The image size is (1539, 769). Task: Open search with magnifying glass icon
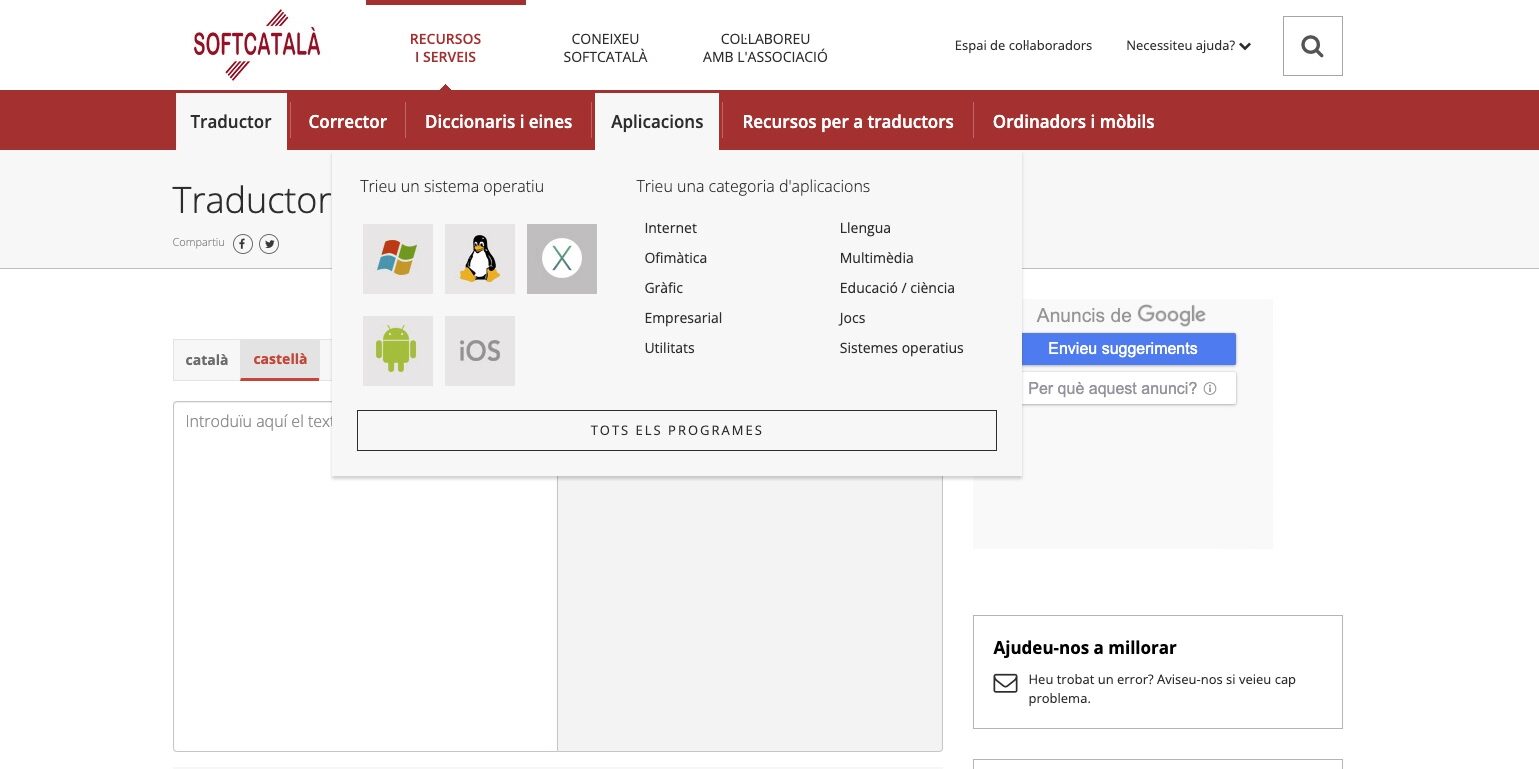coord(1312,46)
